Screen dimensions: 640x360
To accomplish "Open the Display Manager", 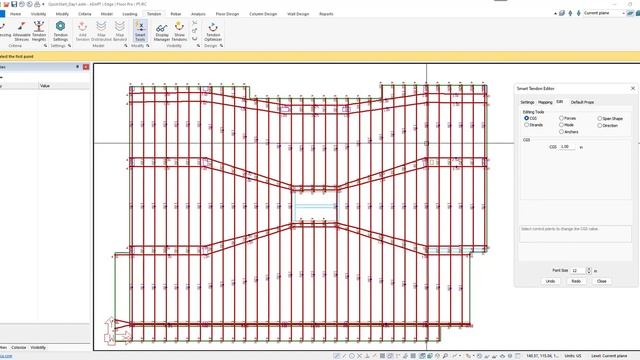I will coord(162,31).
